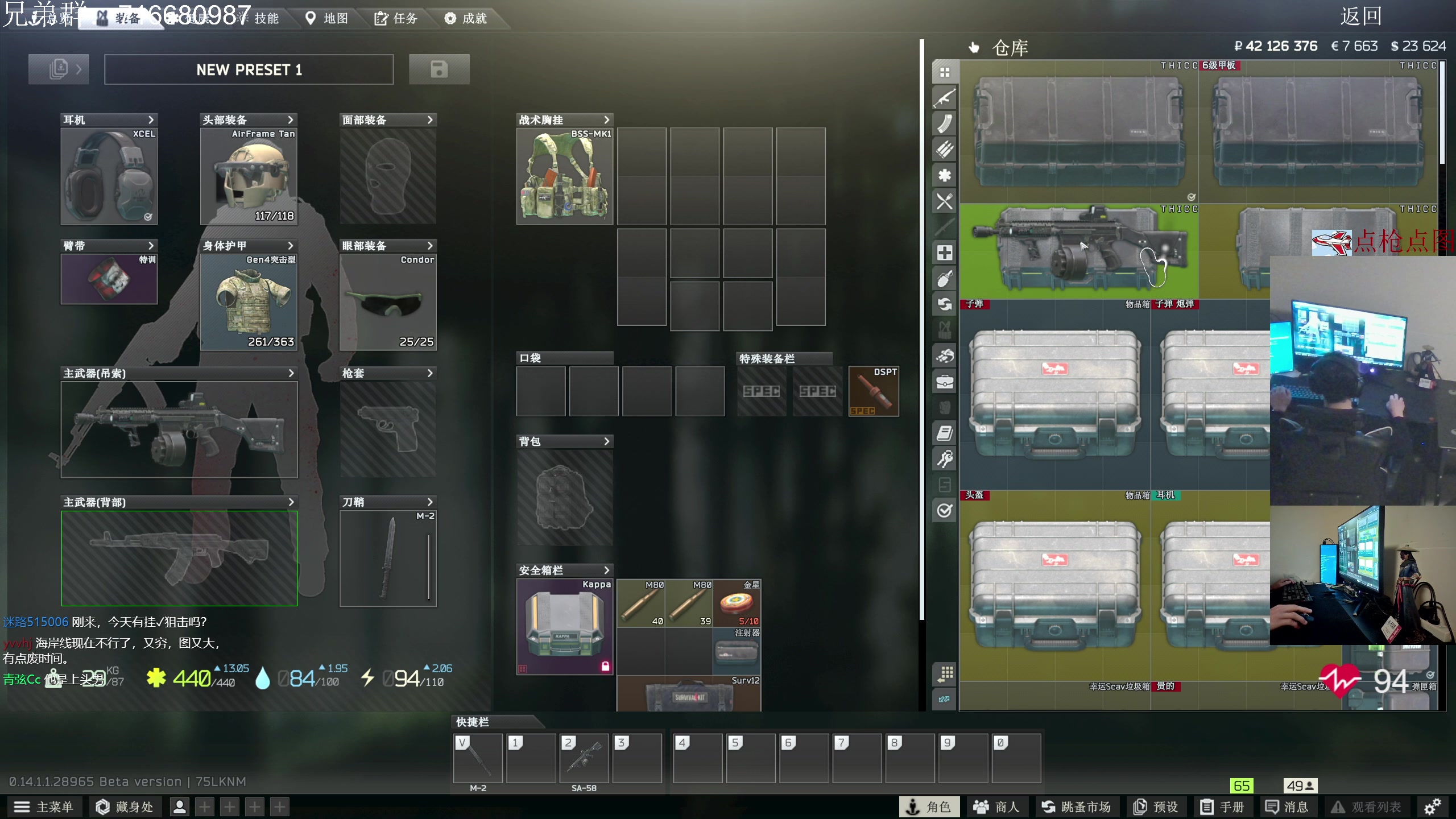Select the AirFrame Tan helmet
The image size is (1456, 819).
pyautogui.click(x=249, y=176)
